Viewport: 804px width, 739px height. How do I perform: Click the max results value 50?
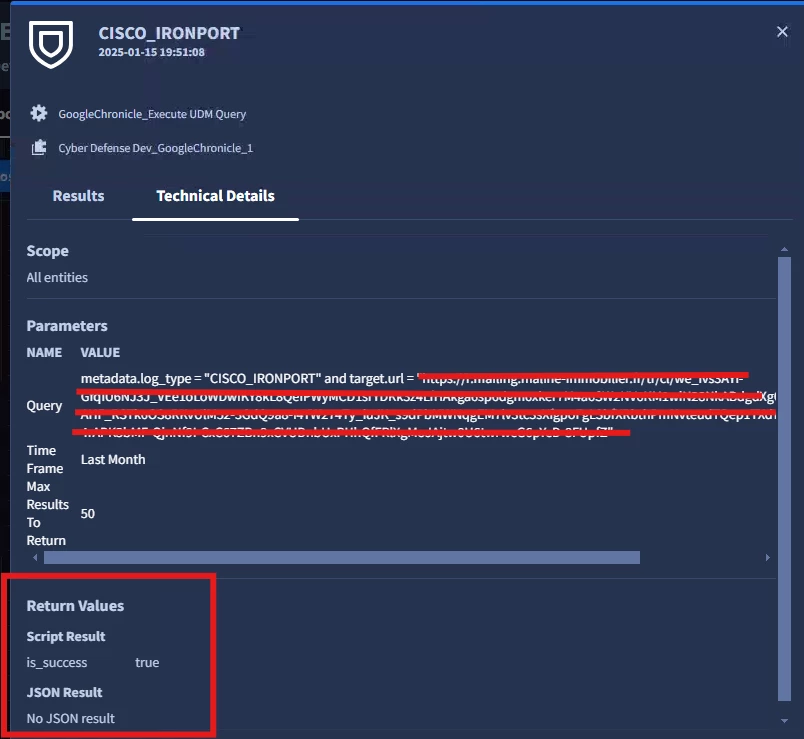(x=88, y=514)
